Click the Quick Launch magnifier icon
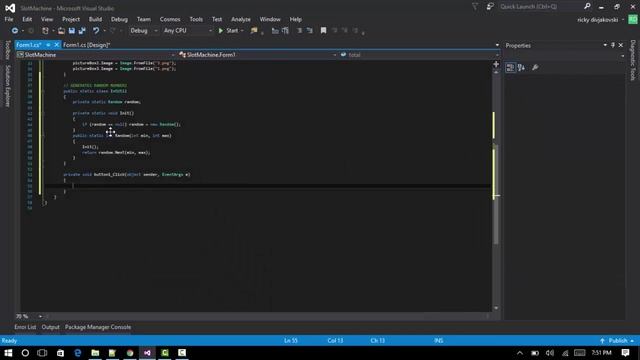 (587, 6)
